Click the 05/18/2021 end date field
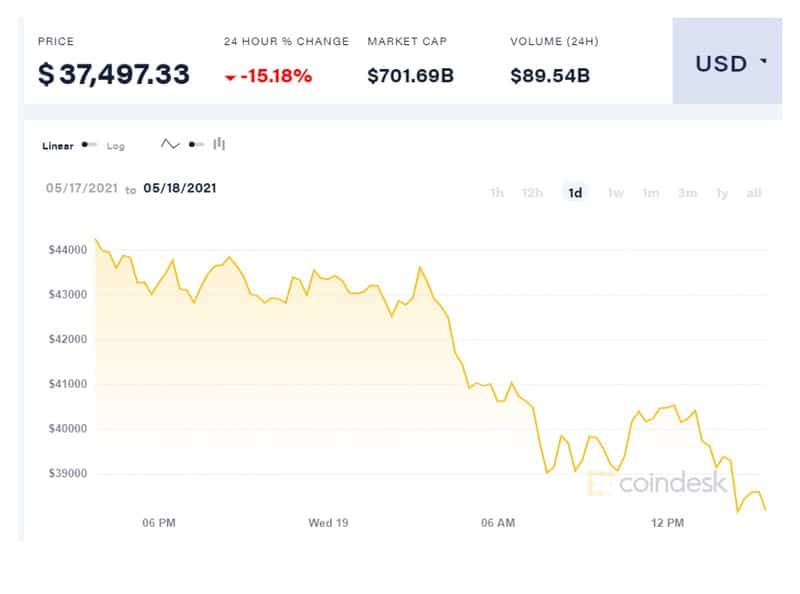This screenshot has width=800, height=594. (180, 188)
